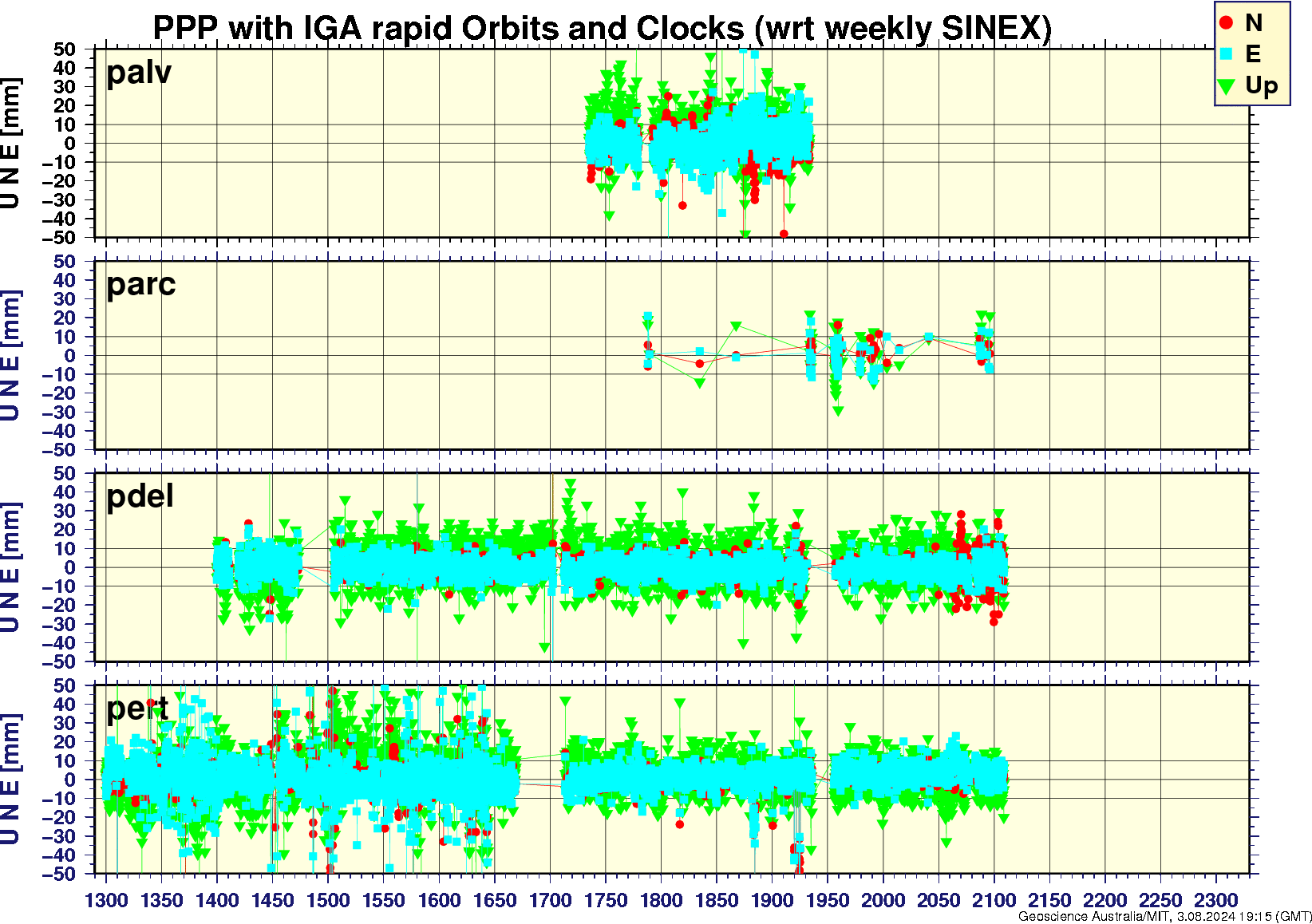Screen dimensions: 1312x924
Task: Click the 'U N E [mm]' axis title of pdel panel
Action: [10, 567]
